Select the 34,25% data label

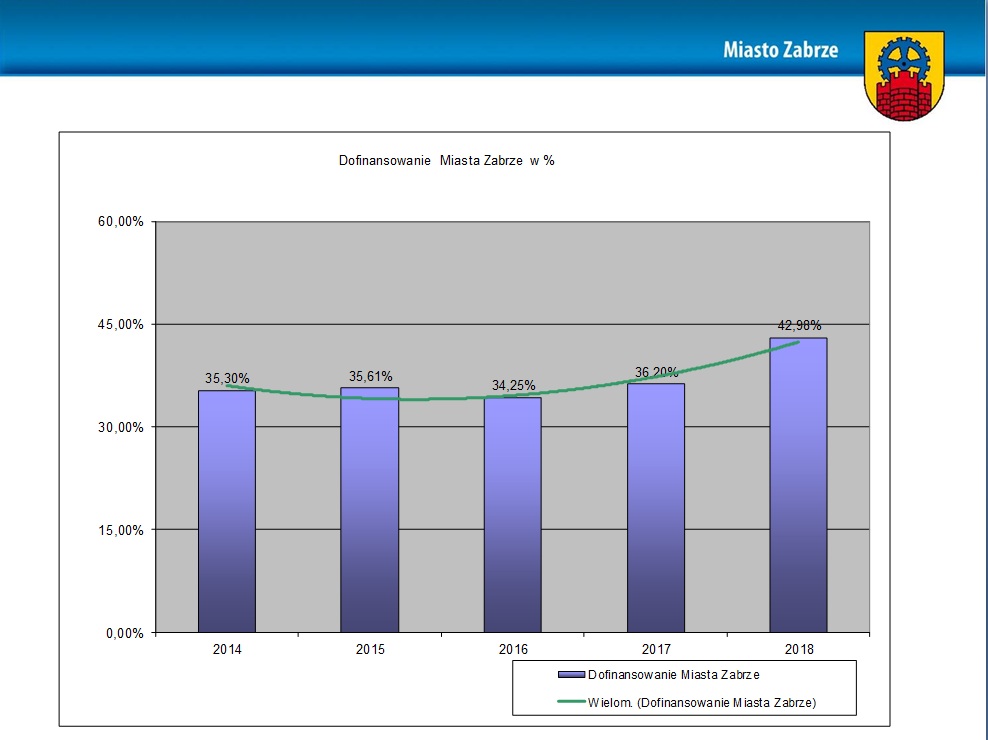click(x=513, y=385)
